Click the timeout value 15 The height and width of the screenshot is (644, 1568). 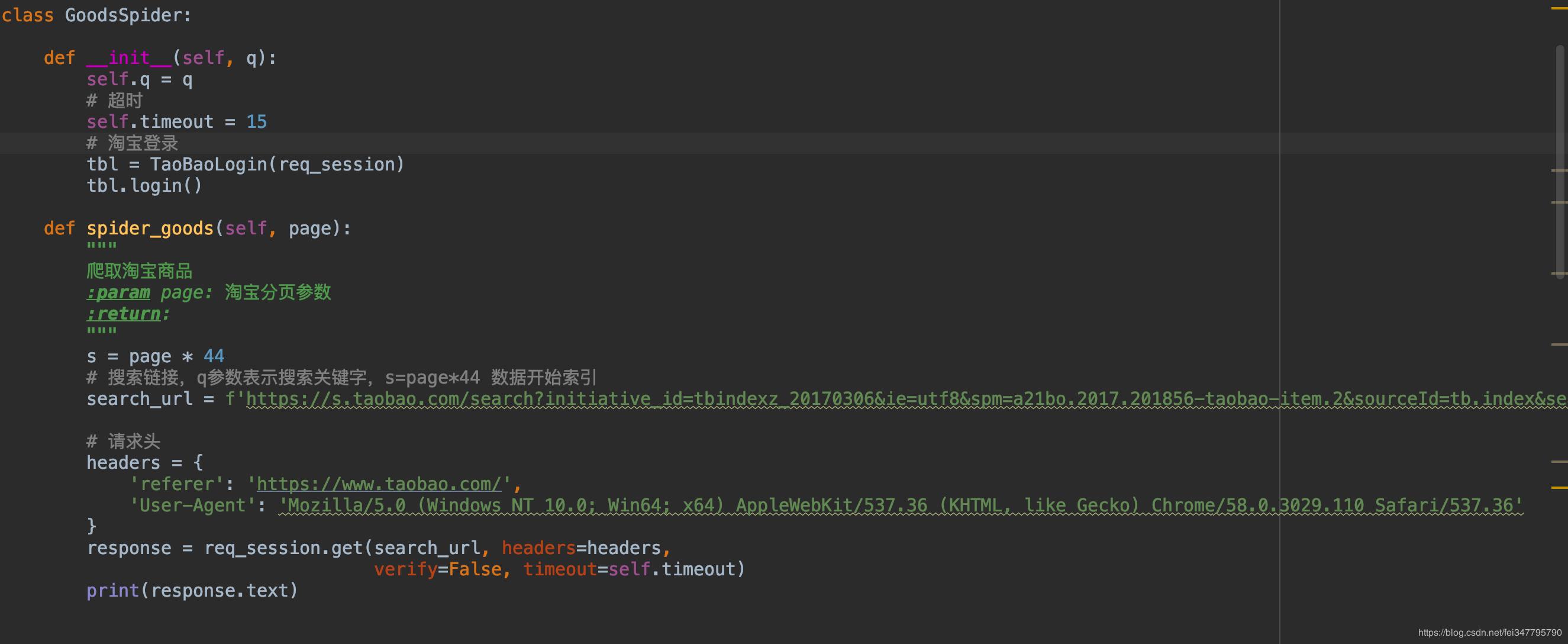[257, 121]
